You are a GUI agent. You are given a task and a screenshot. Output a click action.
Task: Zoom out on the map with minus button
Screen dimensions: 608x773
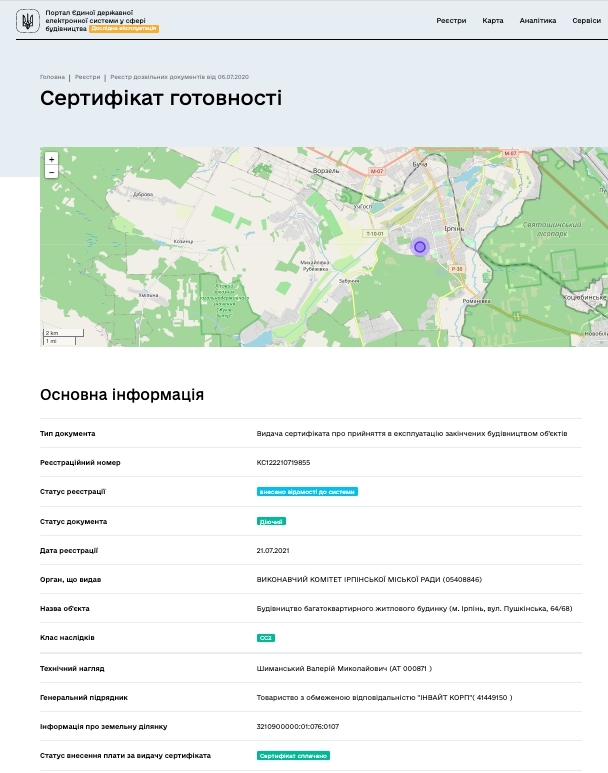(51, 172)
